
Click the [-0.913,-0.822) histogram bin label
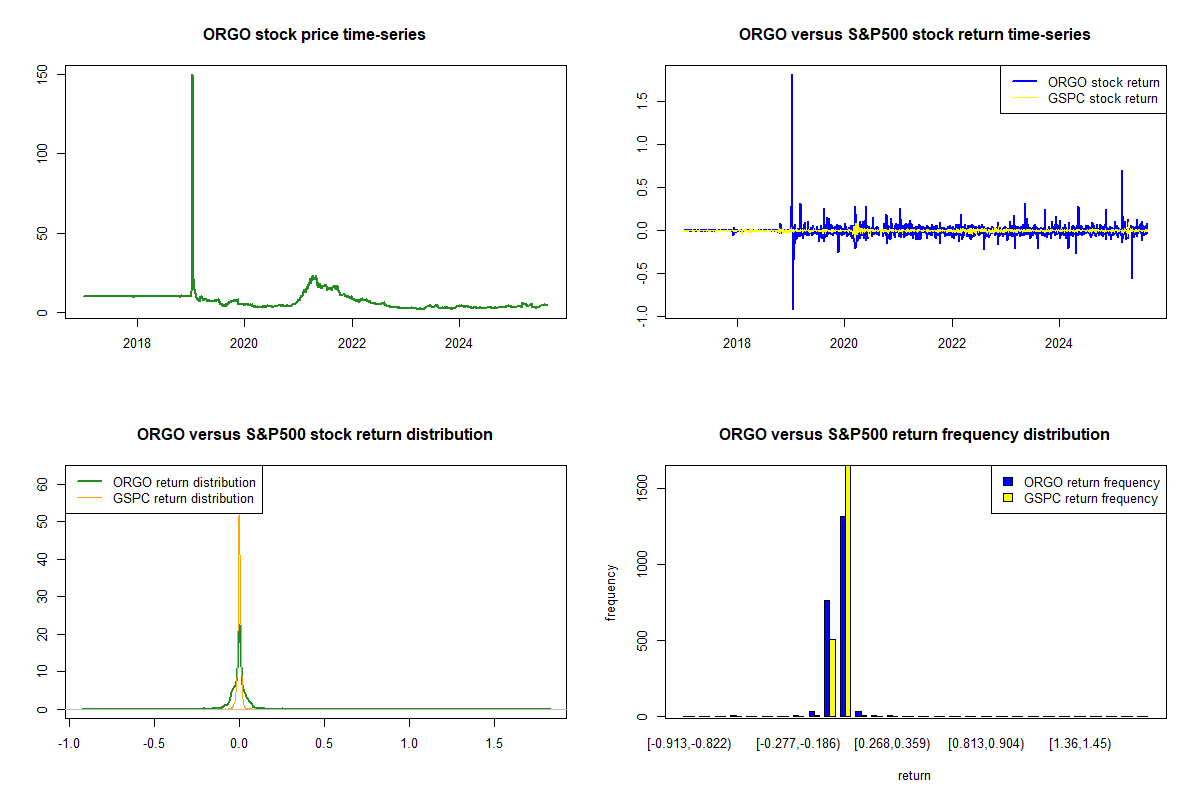(x=689, y=744)
